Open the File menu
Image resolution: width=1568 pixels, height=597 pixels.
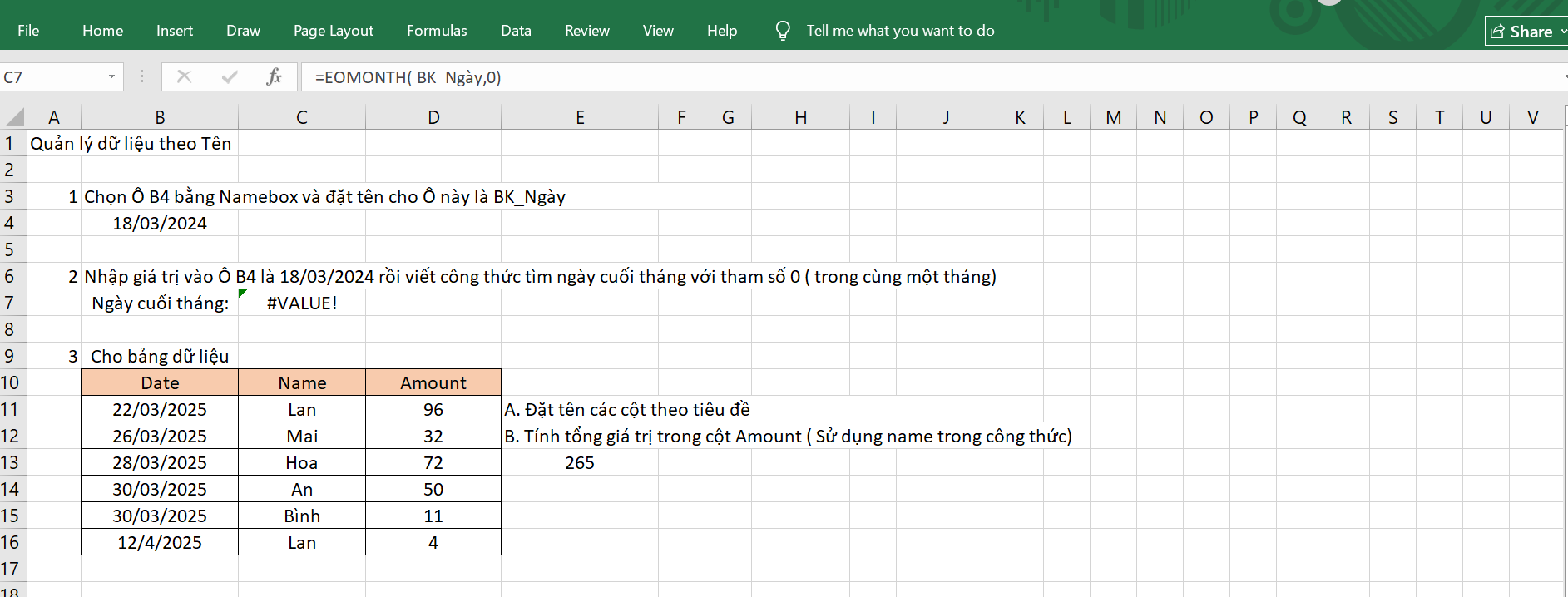pyautogui.click(x=28, y=31)
